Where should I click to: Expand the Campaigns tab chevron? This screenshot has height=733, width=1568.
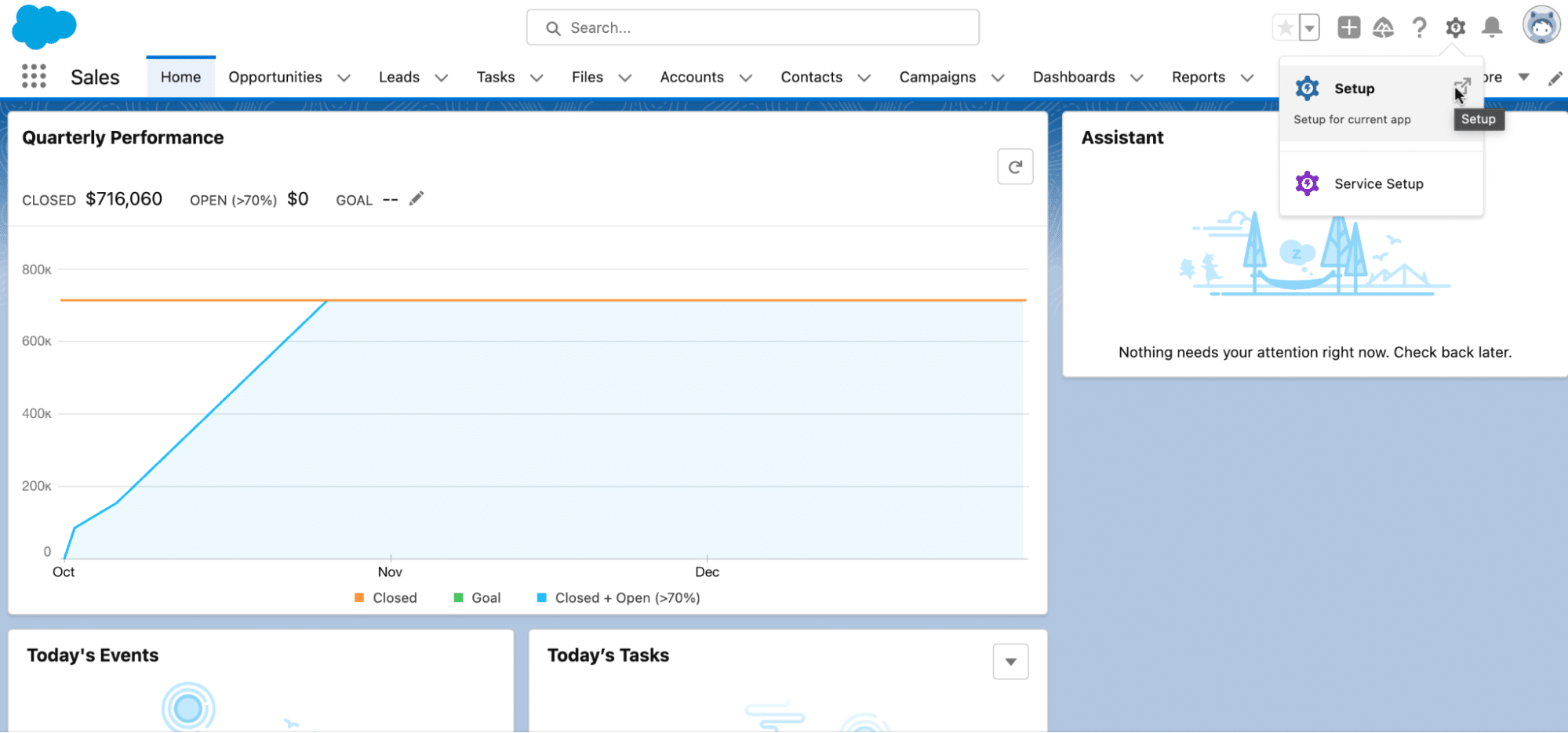(x=998, y=78)
